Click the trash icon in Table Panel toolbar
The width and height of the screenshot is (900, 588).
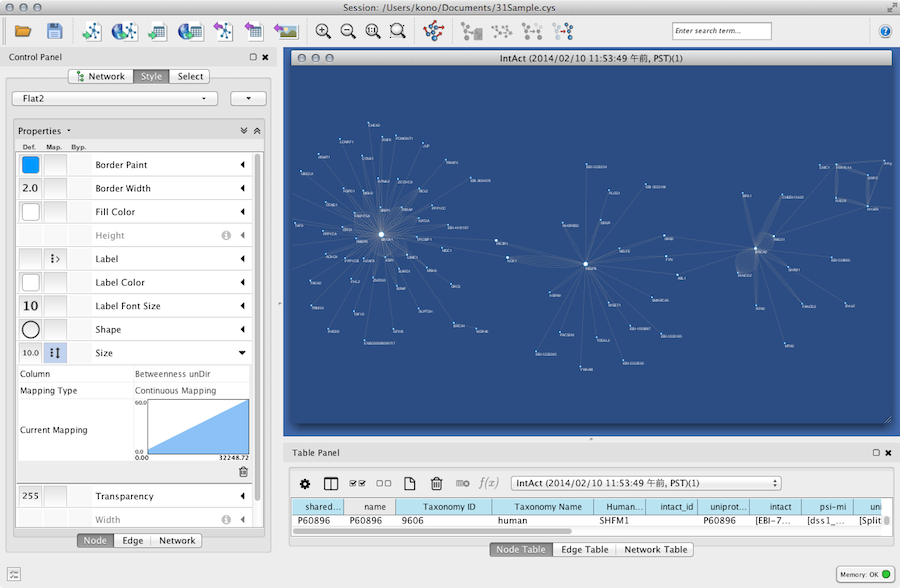coord(436,483)
